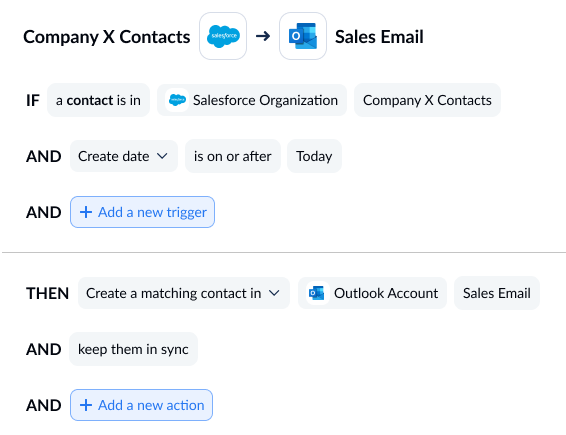Click the plus icon beside Add a new action
The image size is (566, 435).
tap(86, 405)
